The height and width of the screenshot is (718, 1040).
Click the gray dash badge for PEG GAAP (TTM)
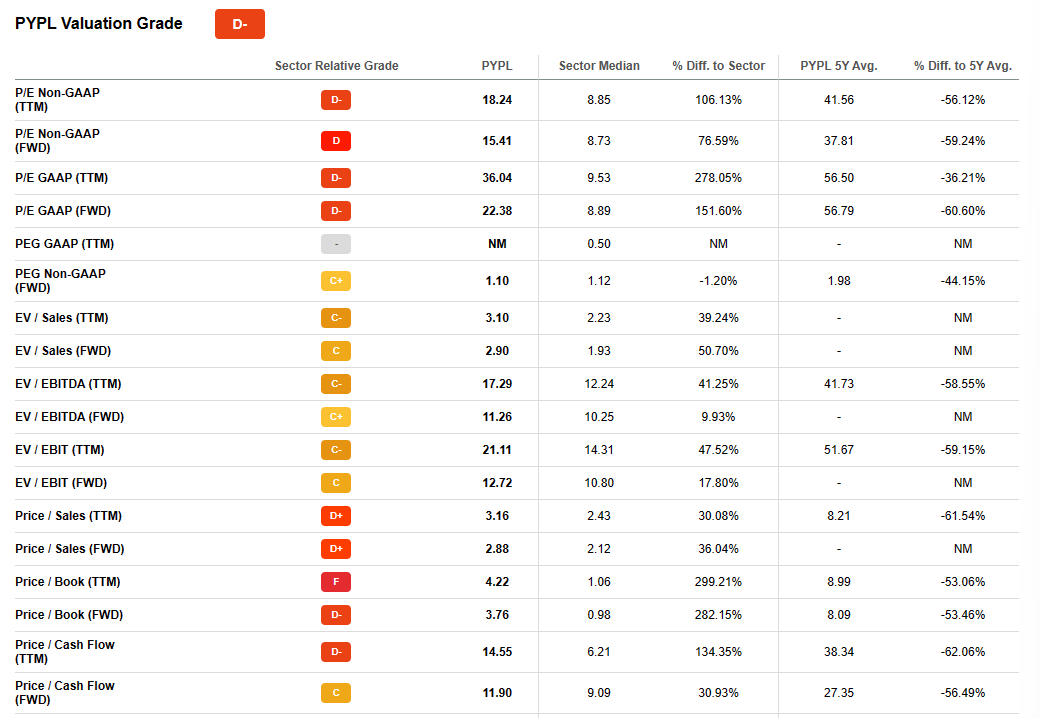(336, 244)
